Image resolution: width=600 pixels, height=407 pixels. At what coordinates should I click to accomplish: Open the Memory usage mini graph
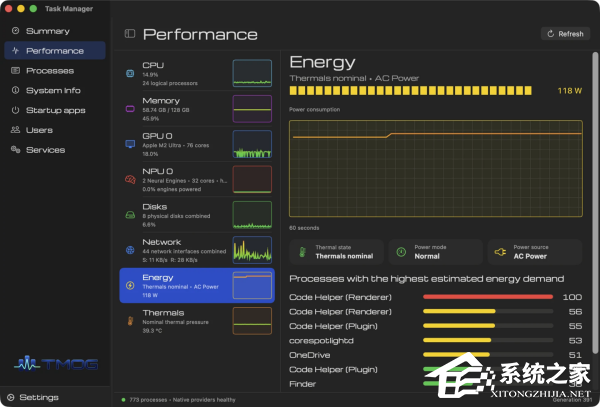[x=252, y=109]
